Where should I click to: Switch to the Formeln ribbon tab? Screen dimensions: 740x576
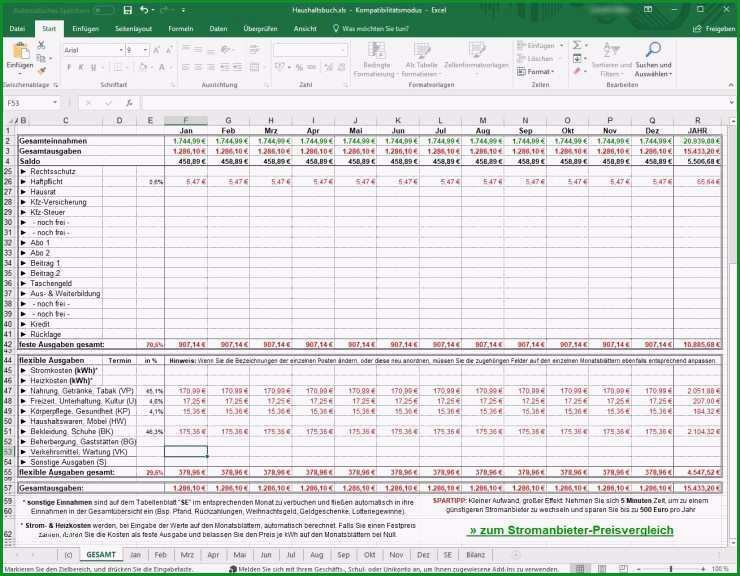(x=181, y=29)
